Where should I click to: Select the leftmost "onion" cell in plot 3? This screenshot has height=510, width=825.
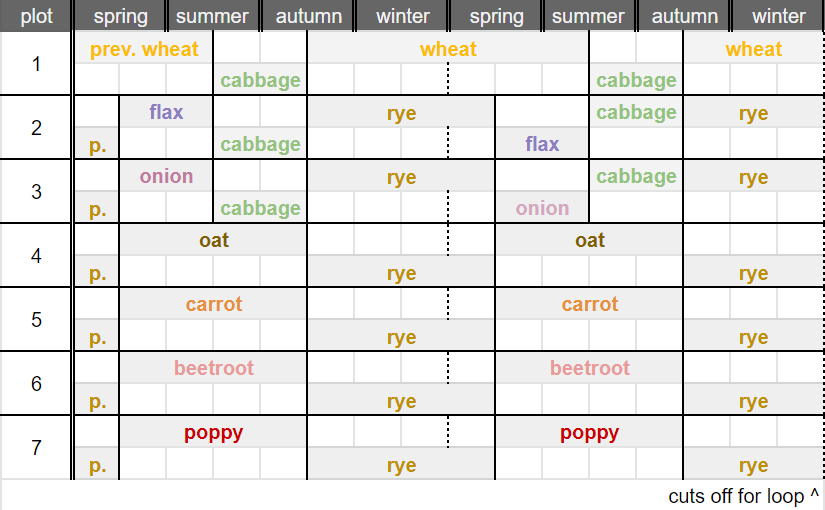tap(166, 176)
